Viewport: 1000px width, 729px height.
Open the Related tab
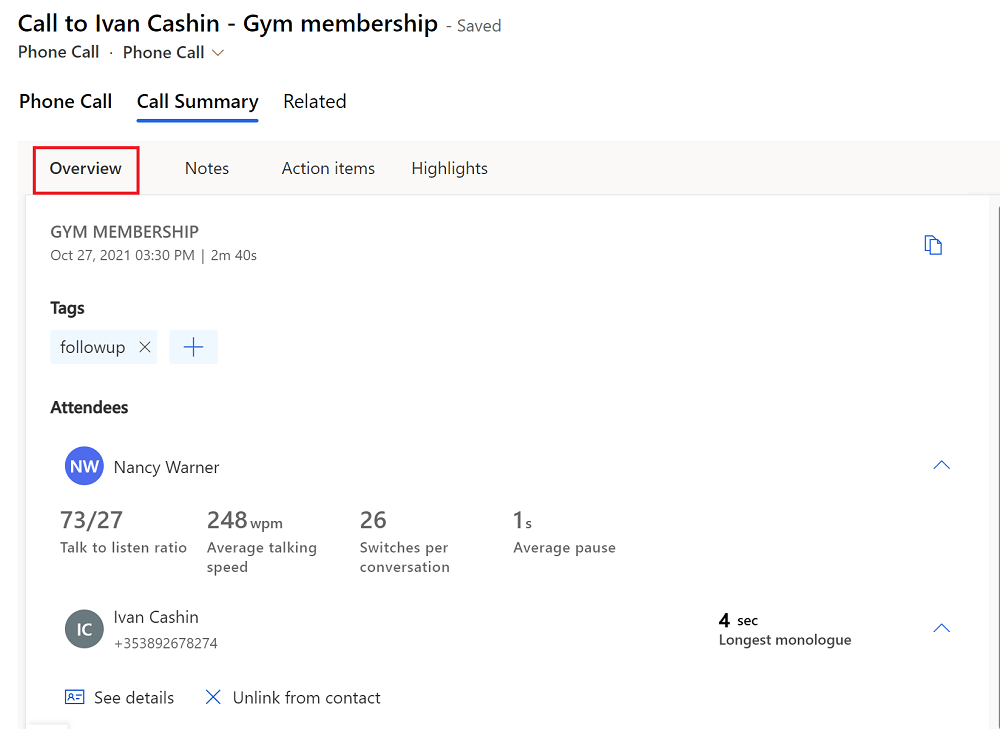click(x=314, y=102)
